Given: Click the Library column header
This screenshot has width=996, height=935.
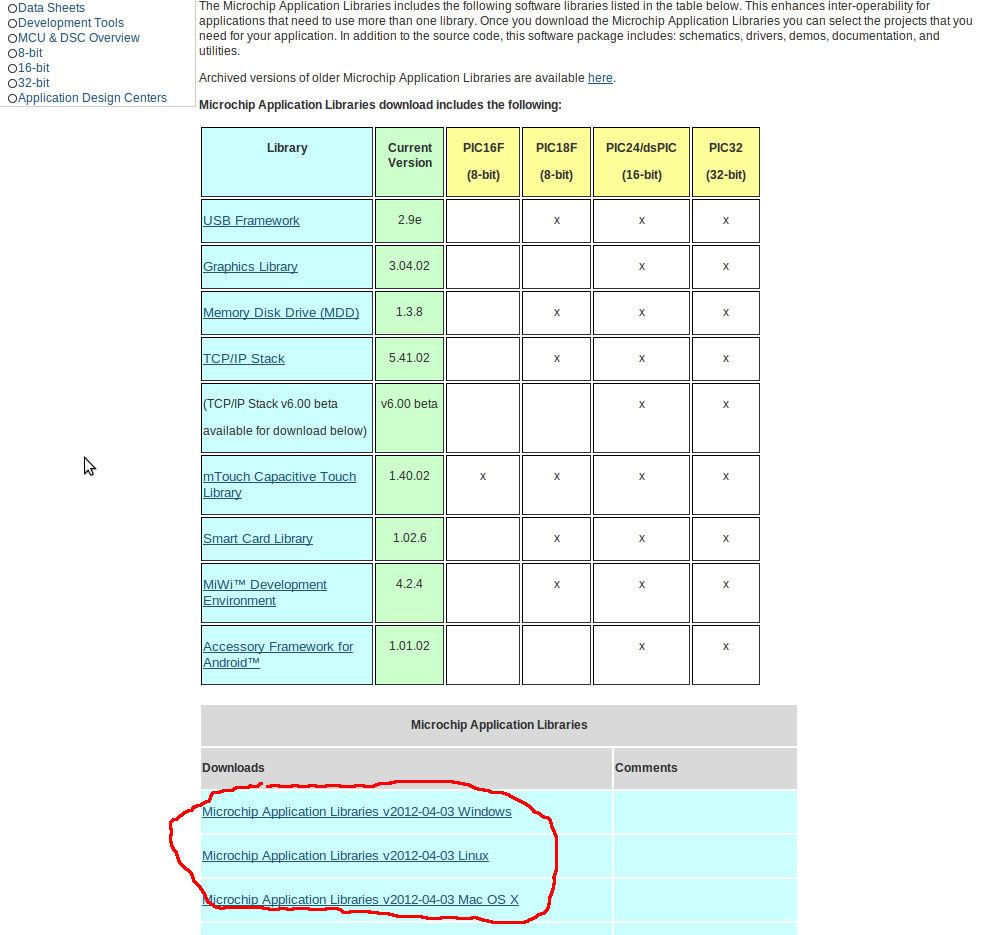Looking at the screenshot, I should [x=286, y=162].
